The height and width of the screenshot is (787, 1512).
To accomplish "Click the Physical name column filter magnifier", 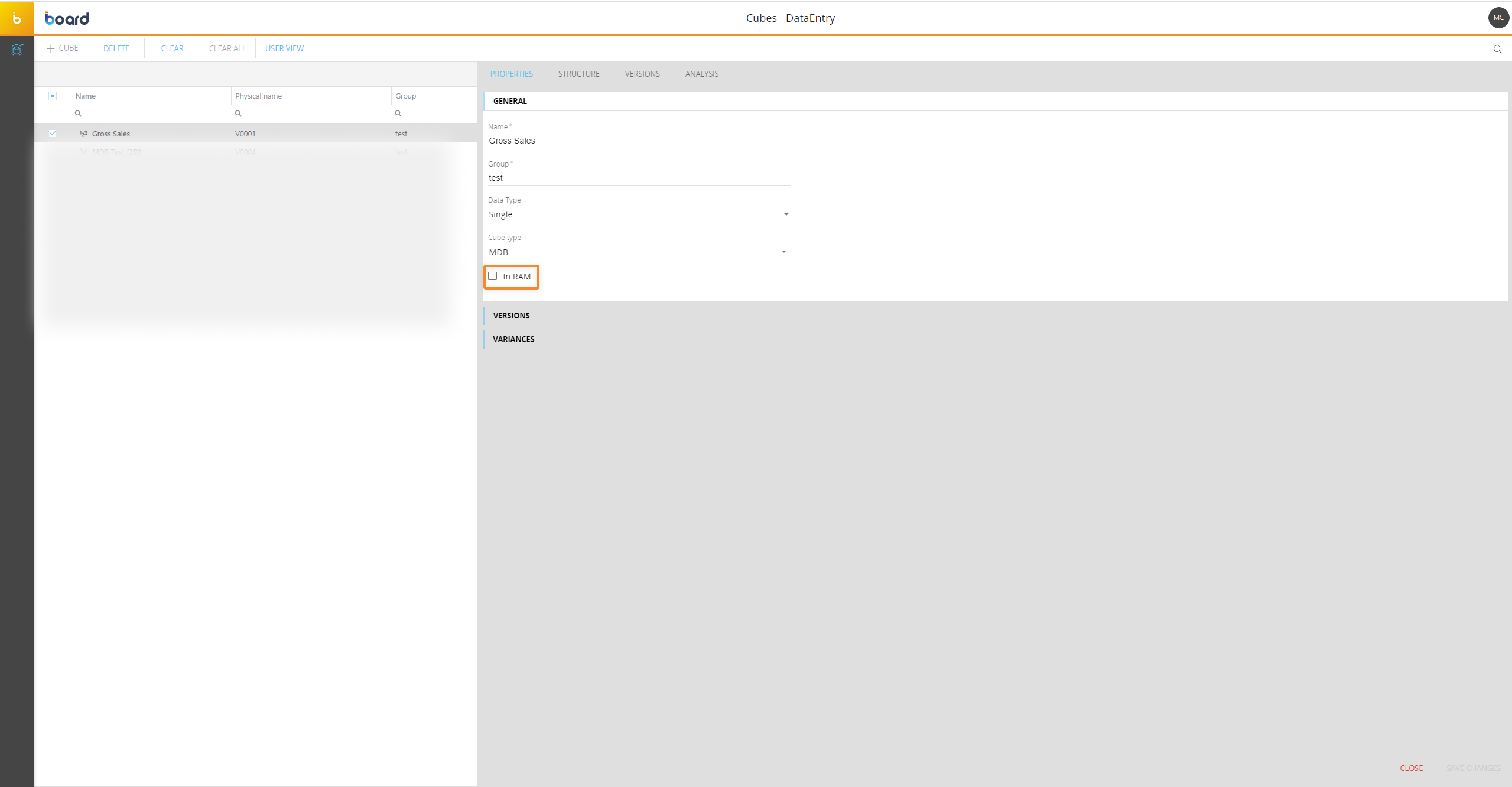I will pos(238,113).
